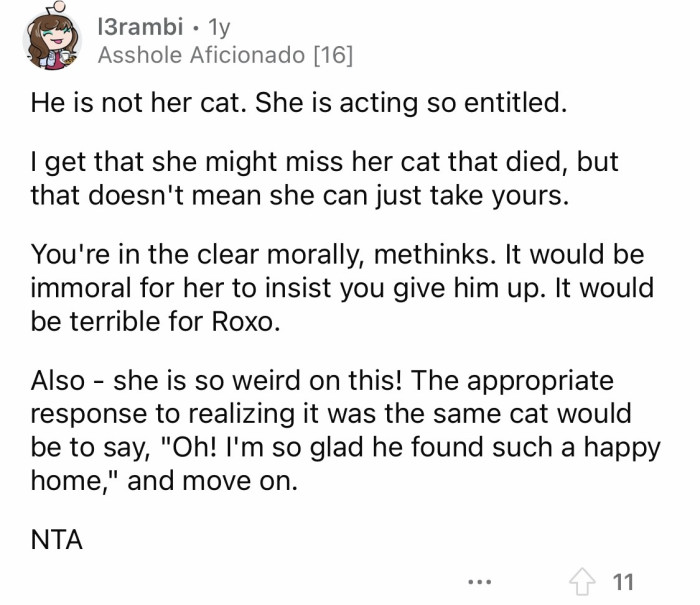Viewport: 700px width, 605px height.
Task: Click the vote count showing 11
Action: pos(622,581)
